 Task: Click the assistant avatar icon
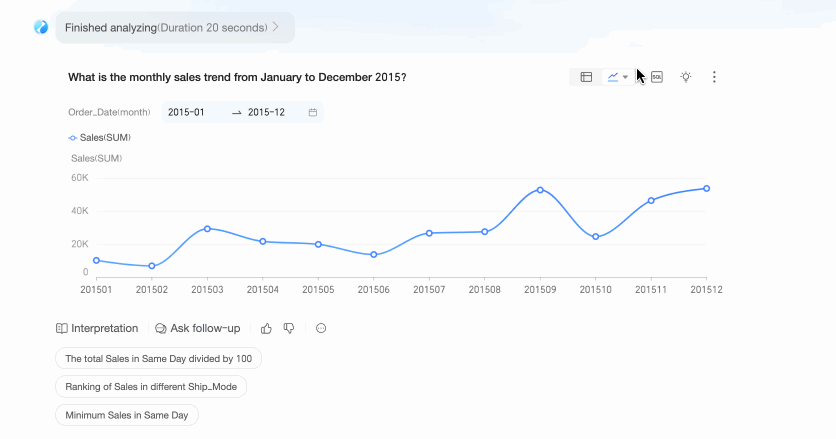click(x=41, y=27)
